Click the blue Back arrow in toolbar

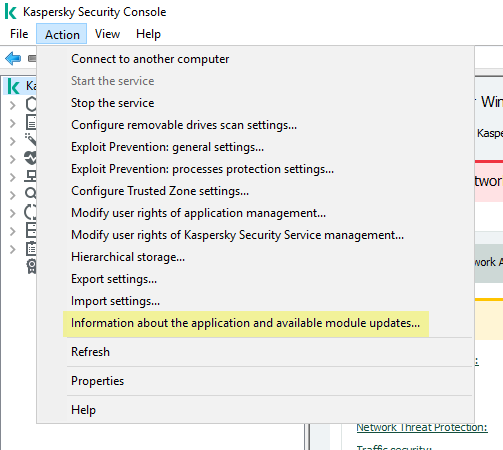click(13, 59)
